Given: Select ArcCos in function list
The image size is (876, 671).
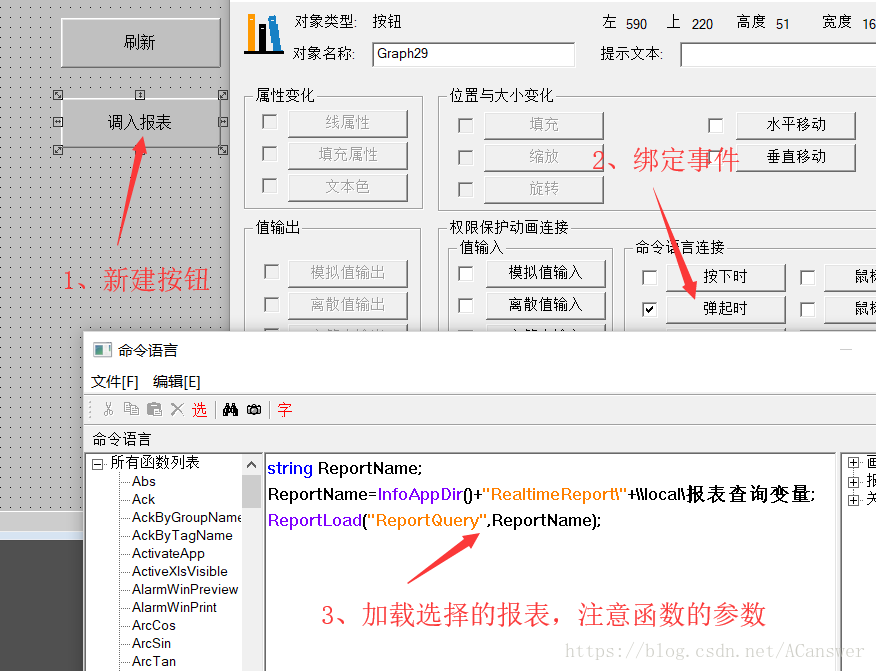Looking at the screenshot, I should 154,625.
